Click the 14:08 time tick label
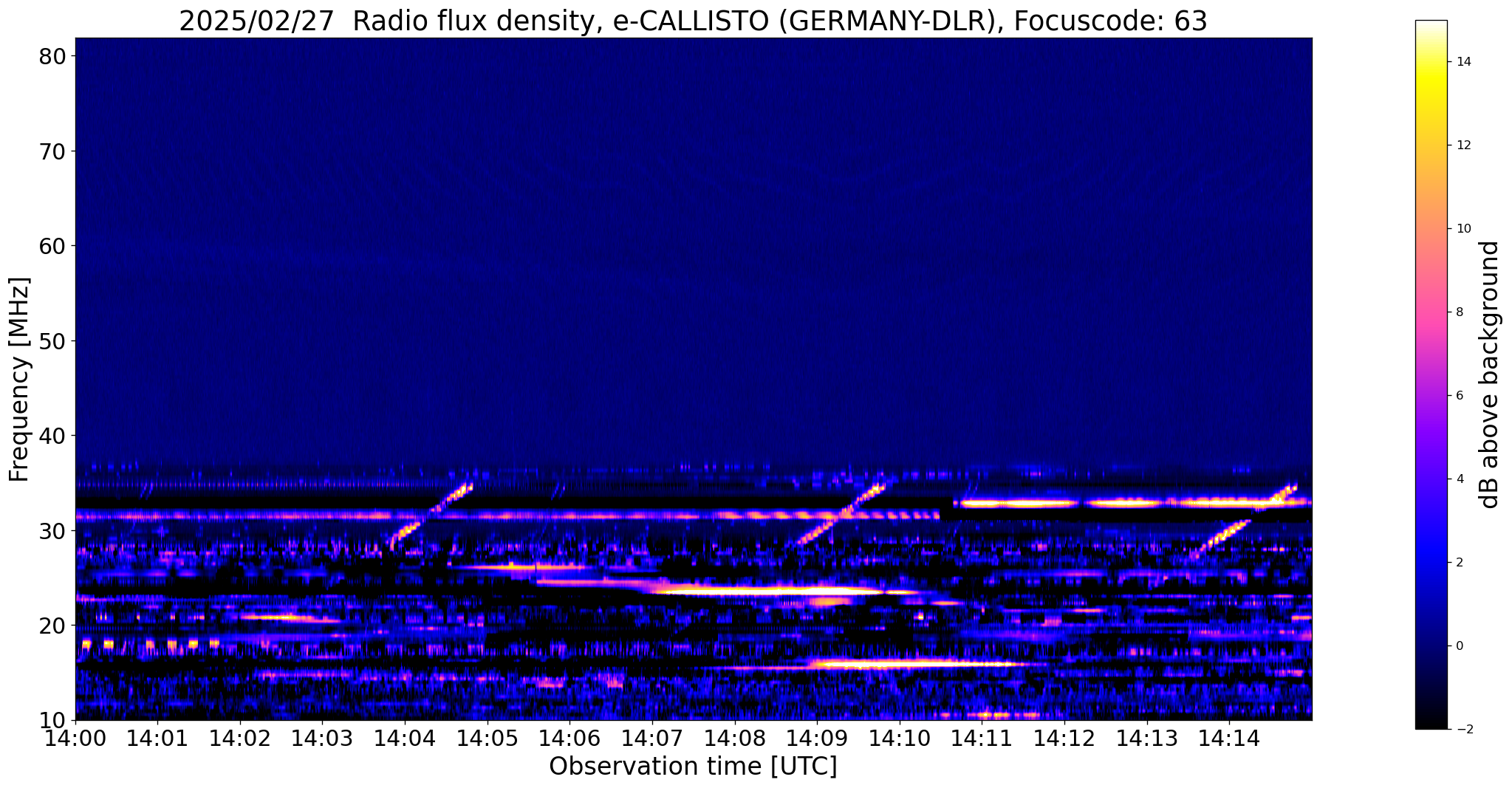The image size is (1512, 788). (x=734, y=739)
